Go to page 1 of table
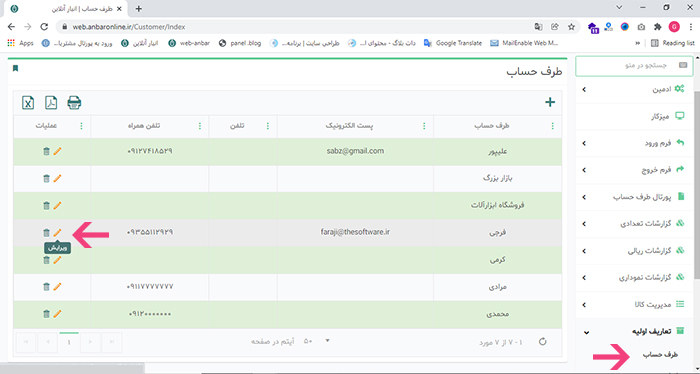This screenshot has height=374, width=700. (69, 342)
